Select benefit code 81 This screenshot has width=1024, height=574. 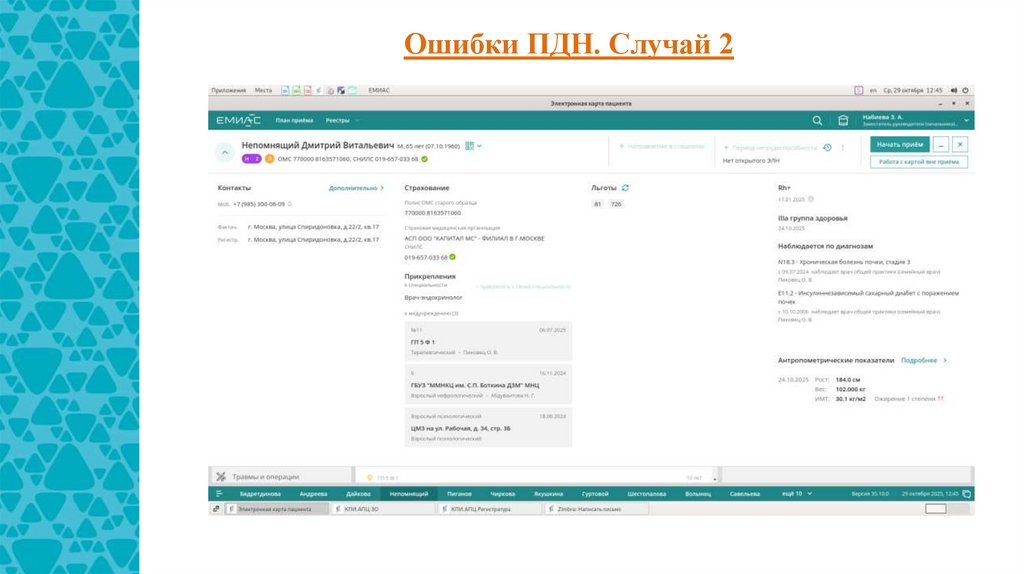[598, 204]
